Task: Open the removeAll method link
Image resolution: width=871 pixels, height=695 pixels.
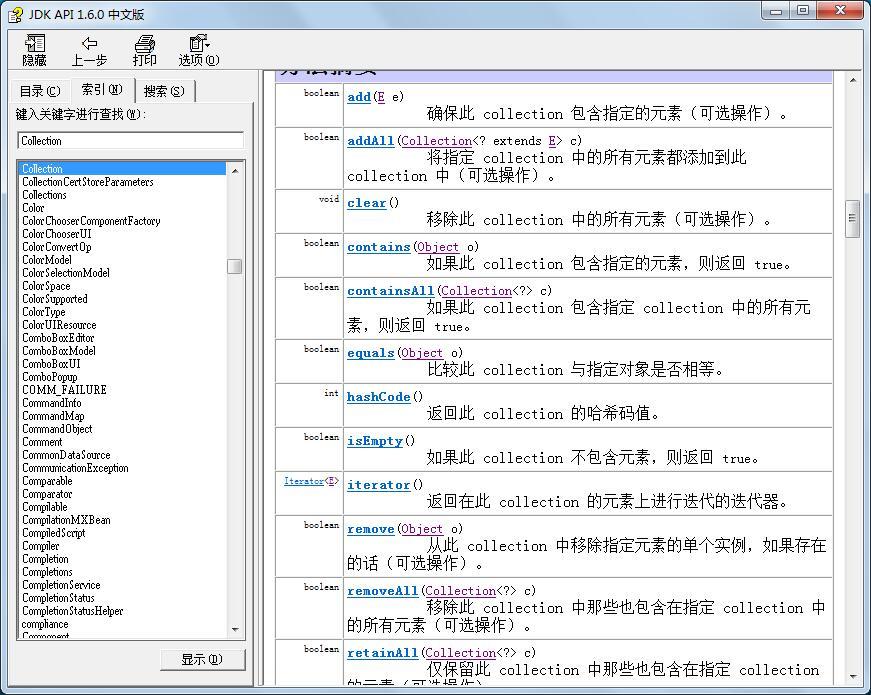Action: tap(383, 591)
